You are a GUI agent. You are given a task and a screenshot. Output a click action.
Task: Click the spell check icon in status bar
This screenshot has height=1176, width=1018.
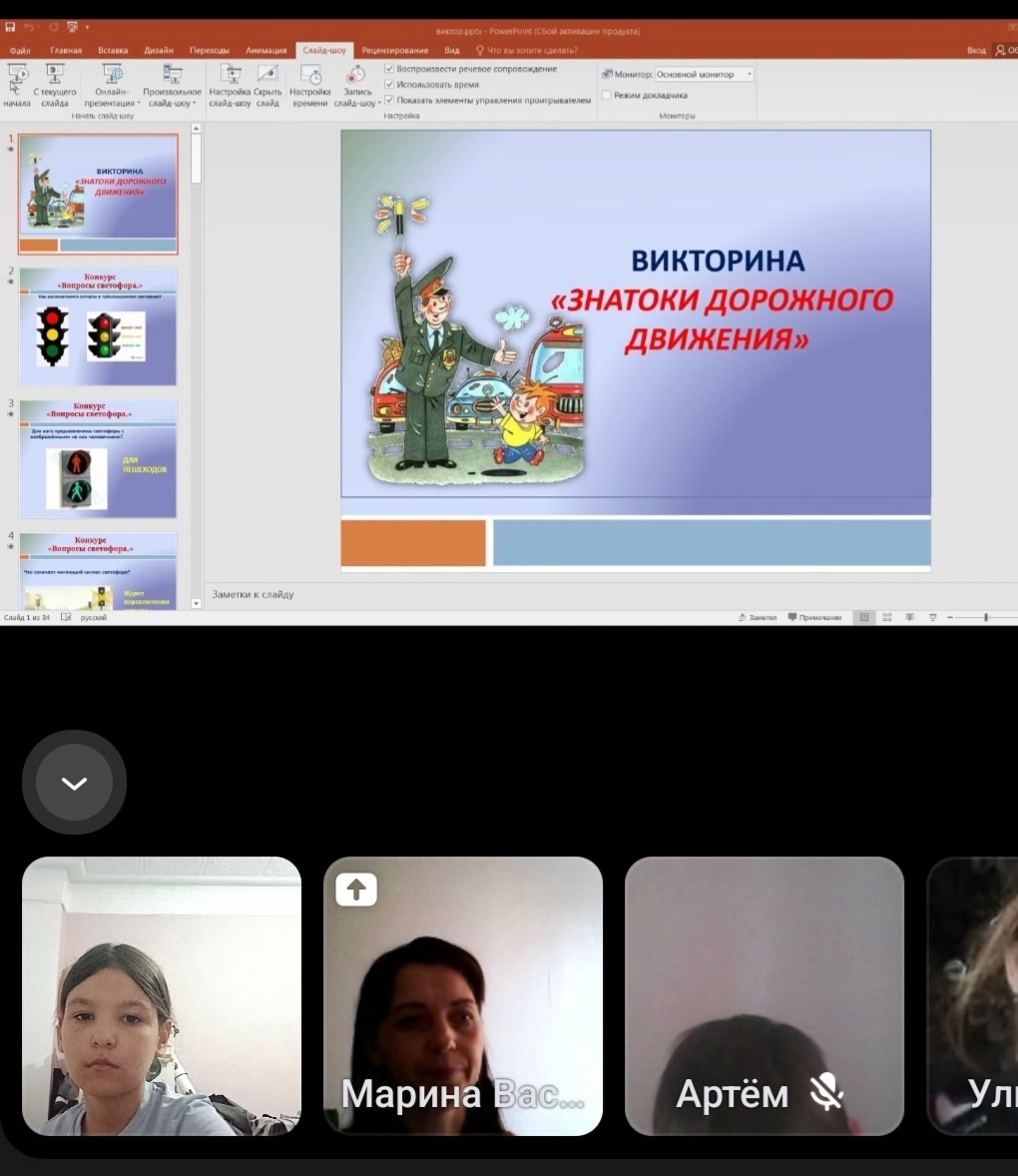(66, 617)
